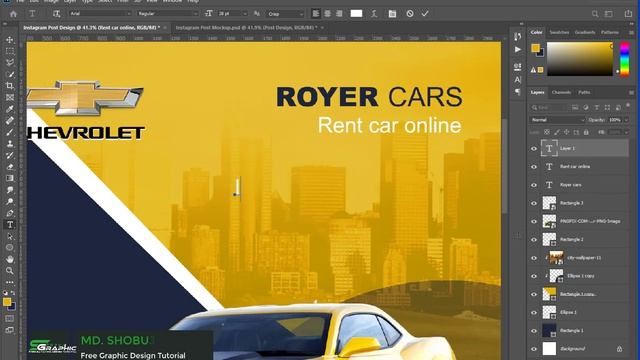
Task: Switch to the Gradients tab
Action: coord(585,32)
